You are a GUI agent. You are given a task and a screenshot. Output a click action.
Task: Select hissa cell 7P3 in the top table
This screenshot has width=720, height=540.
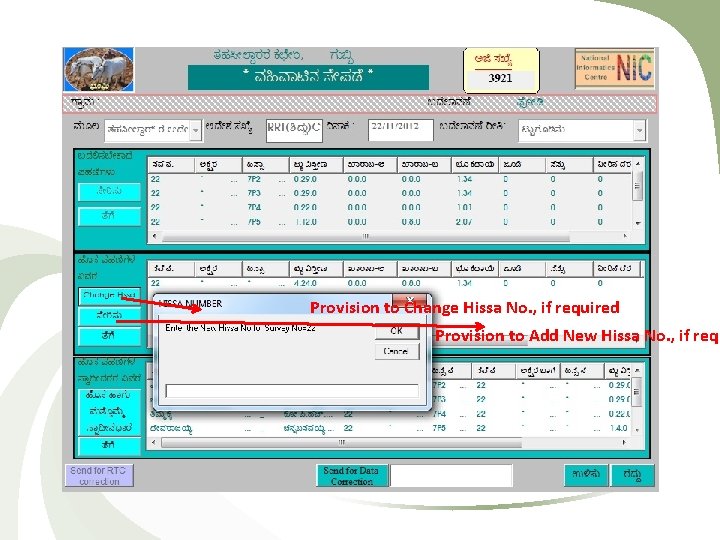coord(254,193)
